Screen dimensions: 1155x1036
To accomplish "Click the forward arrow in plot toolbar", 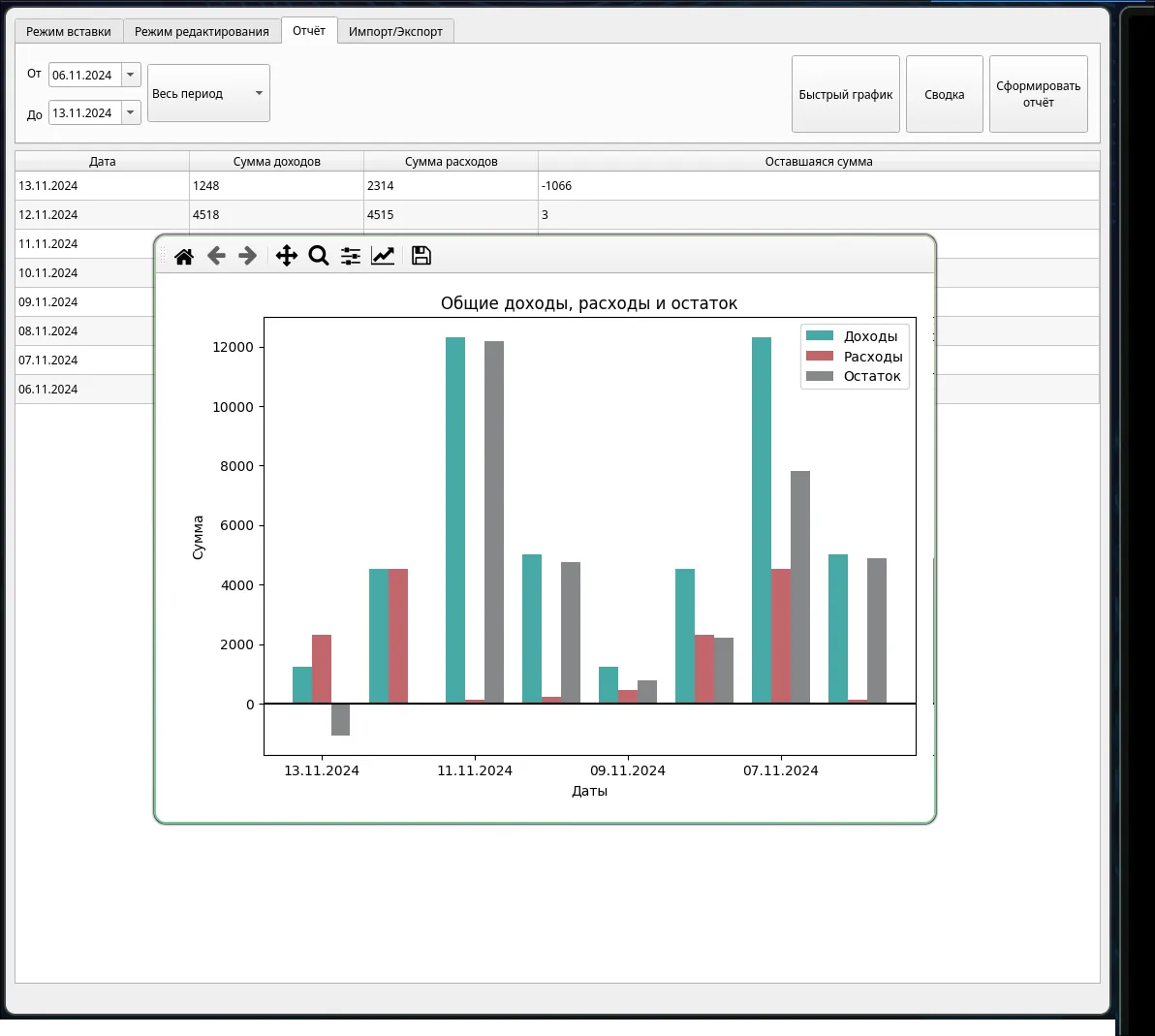I will tap(248, 256).
